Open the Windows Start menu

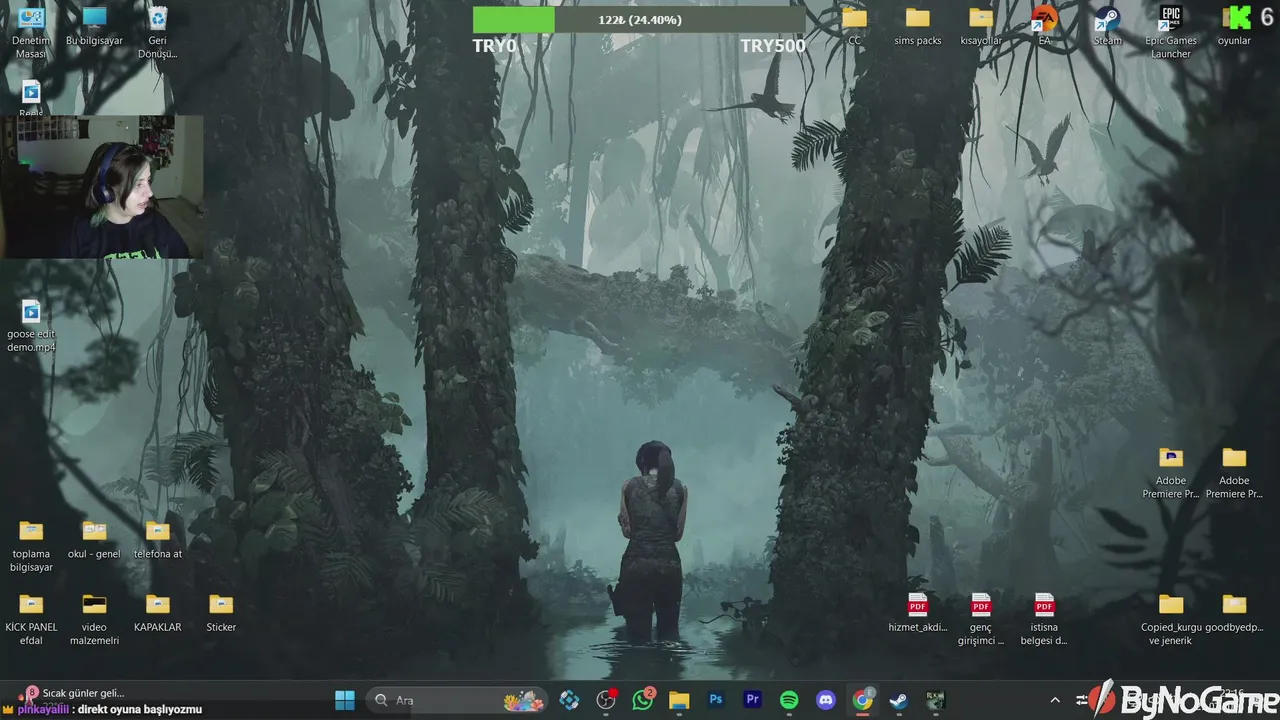(x=345, y=700)
